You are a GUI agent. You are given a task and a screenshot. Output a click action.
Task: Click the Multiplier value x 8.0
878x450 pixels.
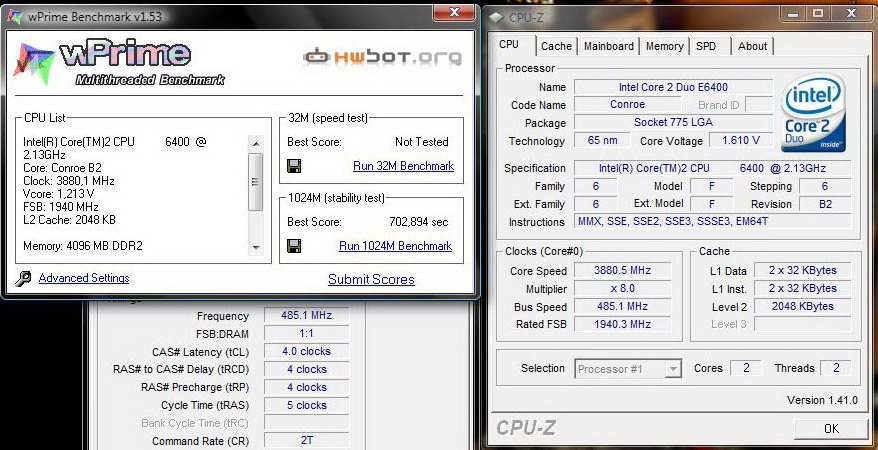tap(622, 289)
